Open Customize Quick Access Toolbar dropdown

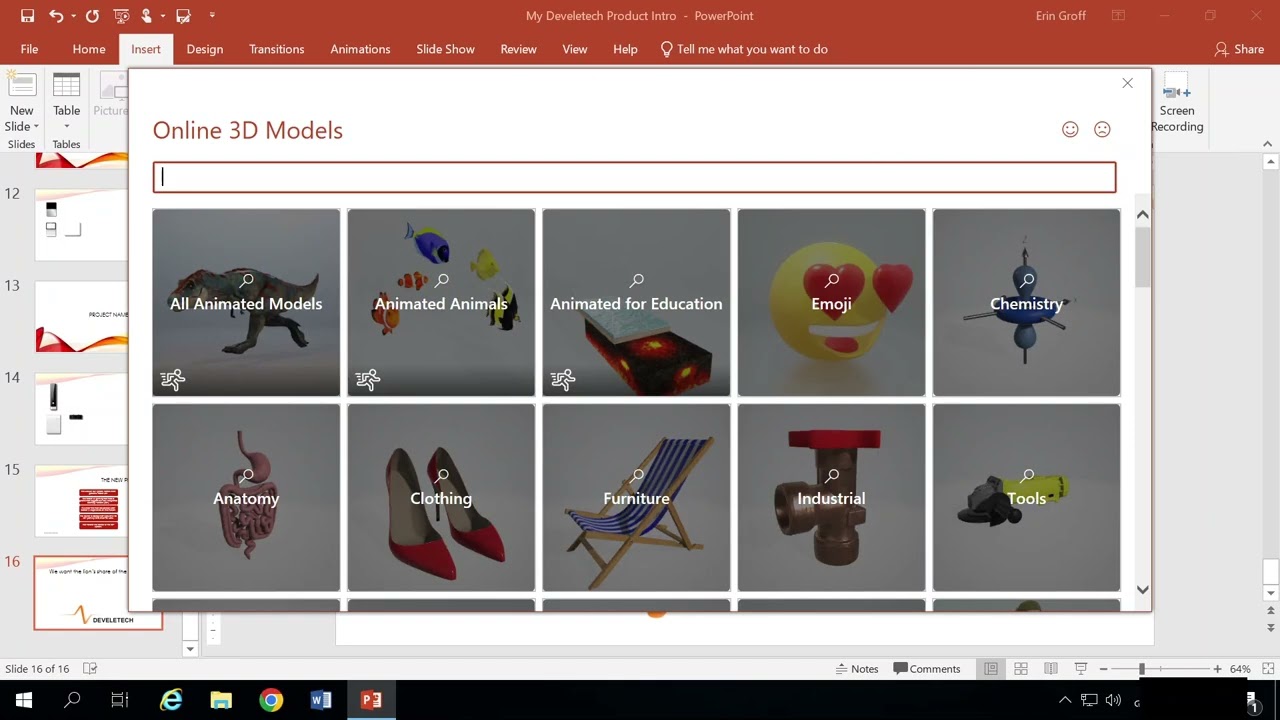(x=212, y=16)
